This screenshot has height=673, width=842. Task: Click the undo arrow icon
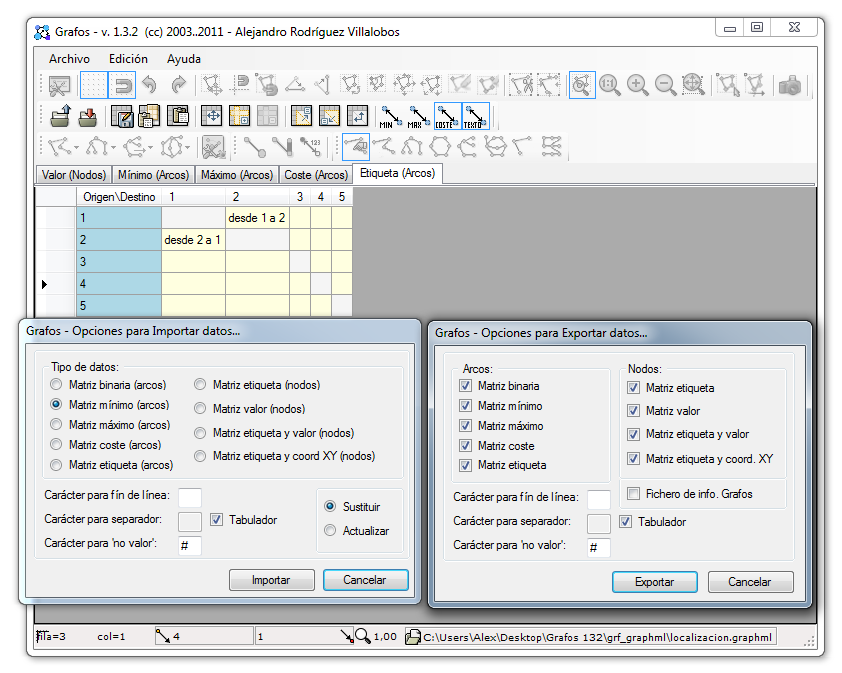[149, 86]
